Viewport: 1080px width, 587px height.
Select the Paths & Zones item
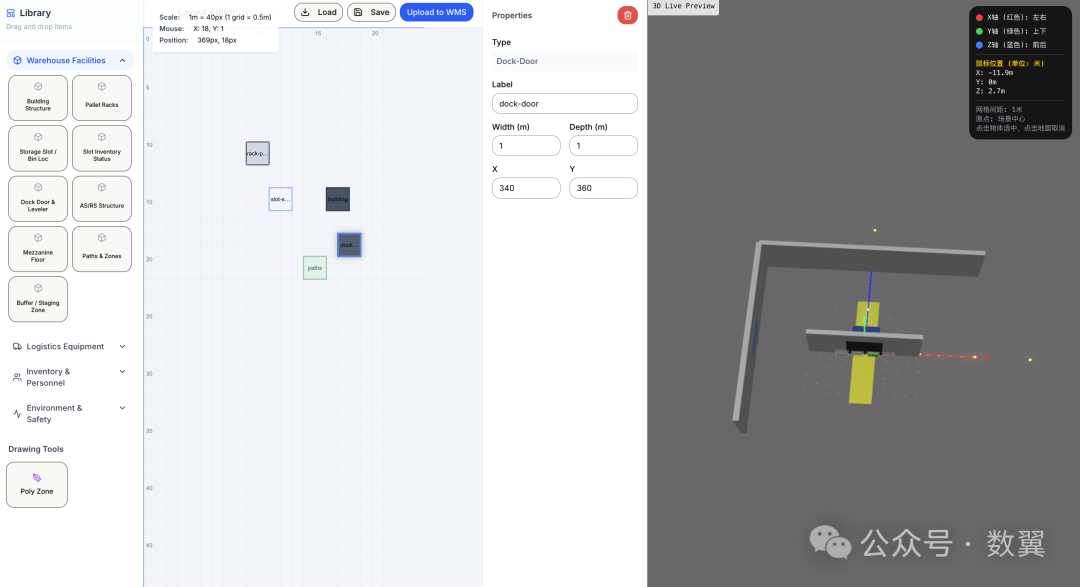pyautogui.click(x=102, y=249)
